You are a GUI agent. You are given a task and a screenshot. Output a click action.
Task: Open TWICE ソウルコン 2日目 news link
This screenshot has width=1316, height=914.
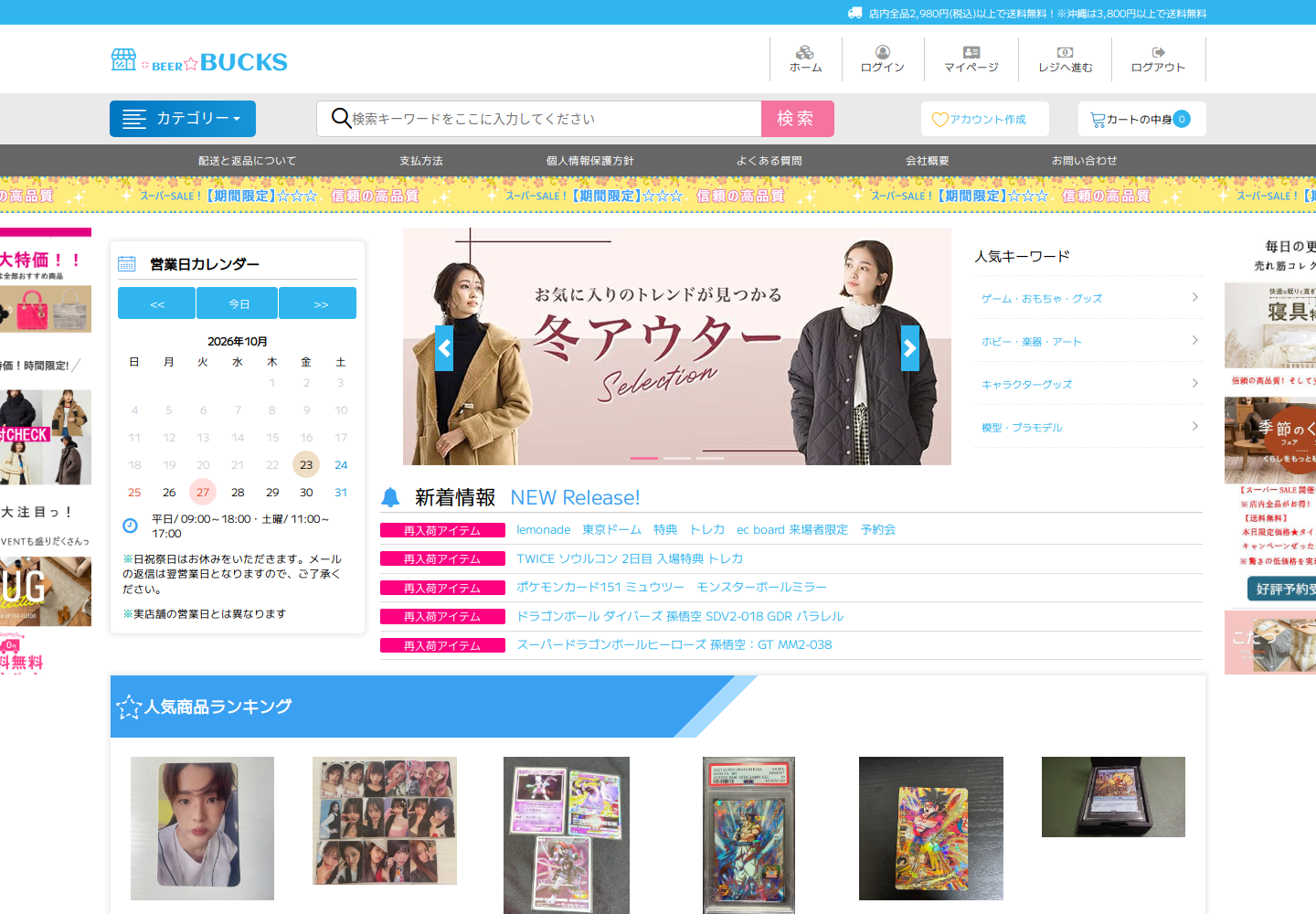pos(630,558)
